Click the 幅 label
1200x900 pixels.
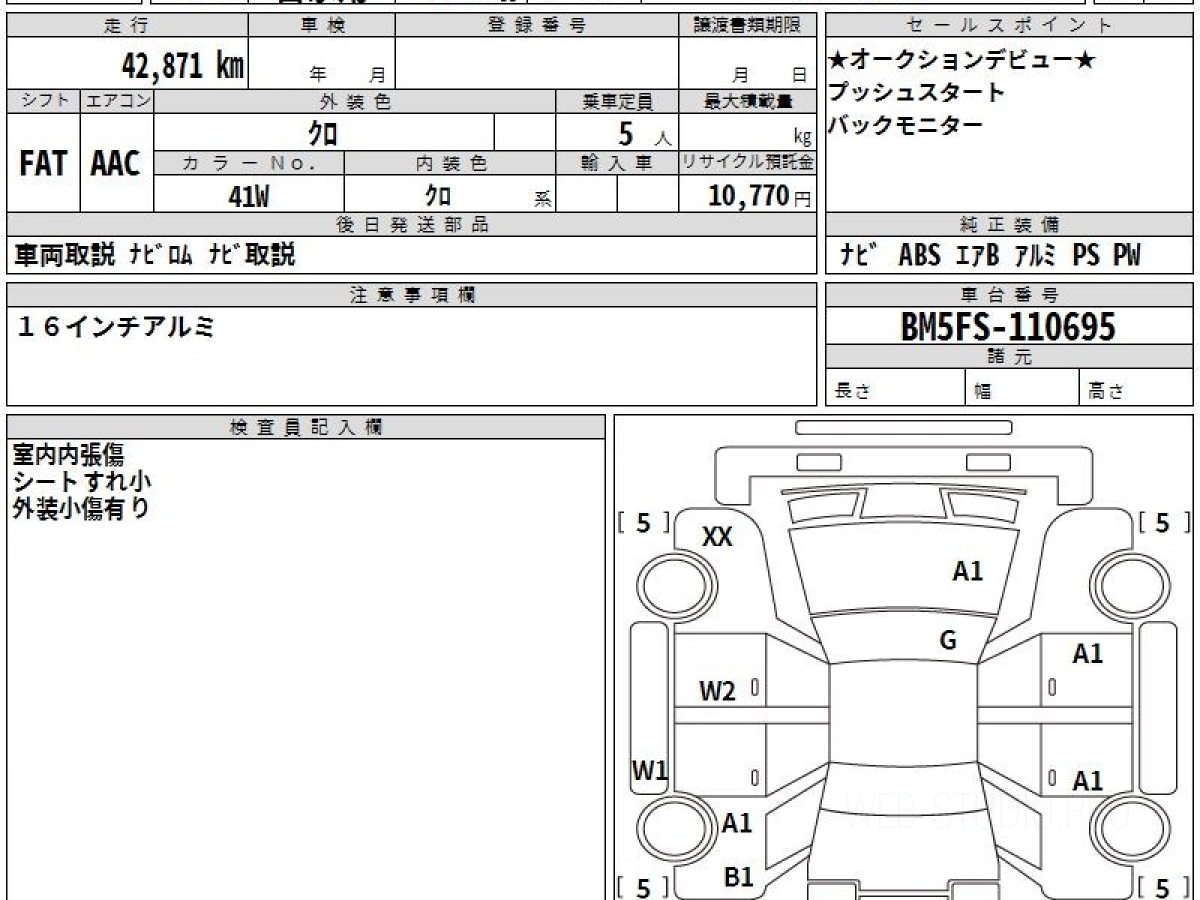click(984, 392)
